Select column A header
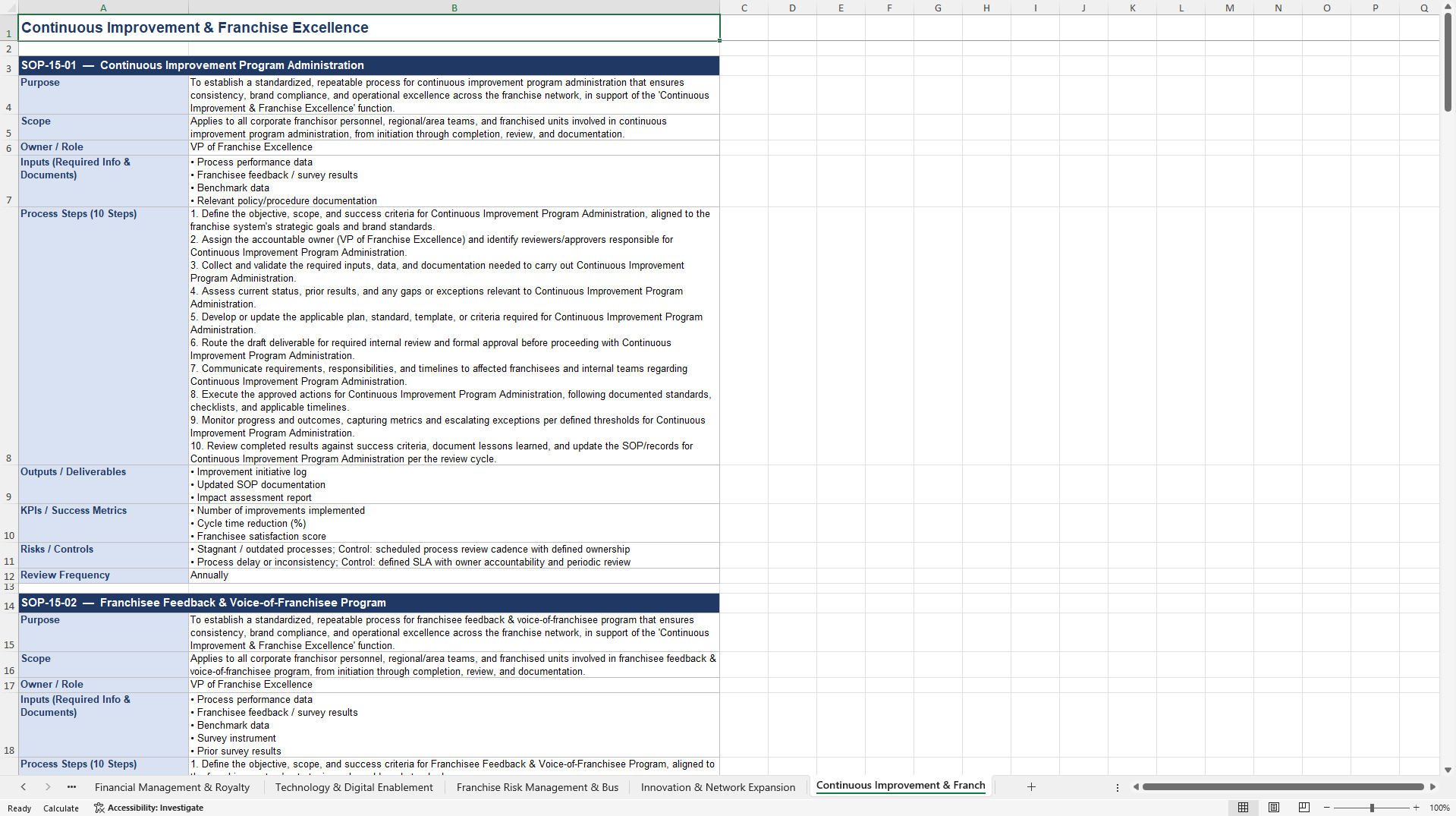The height and width of the screenshot is (816, 1456). click(x=103, y=8)
